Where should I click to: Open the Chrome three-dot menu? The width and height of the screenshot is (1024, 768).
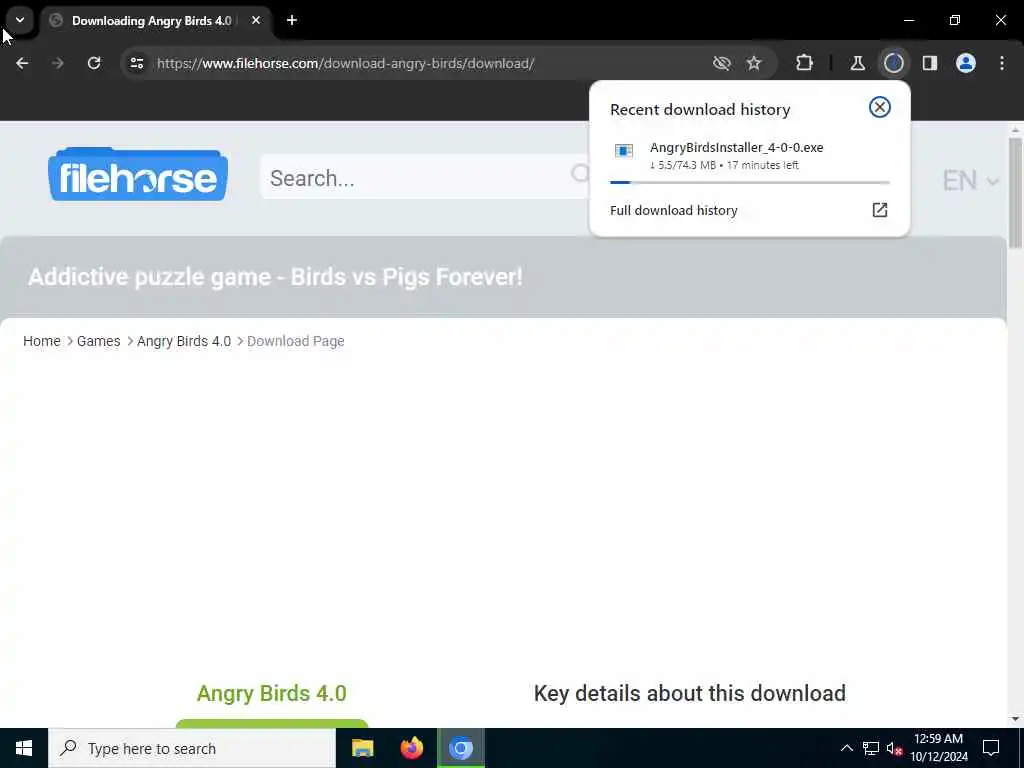[x=1002, y=63]
